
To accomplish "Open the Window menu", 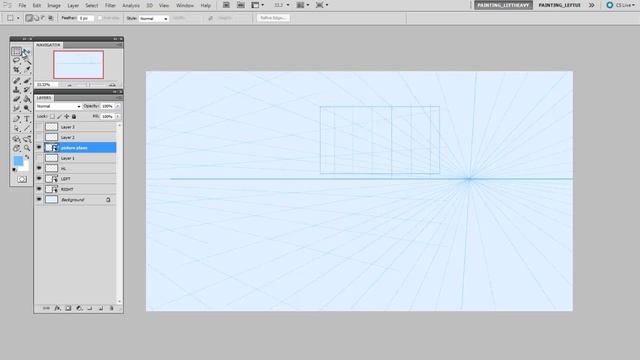I will tap(185, 6).
